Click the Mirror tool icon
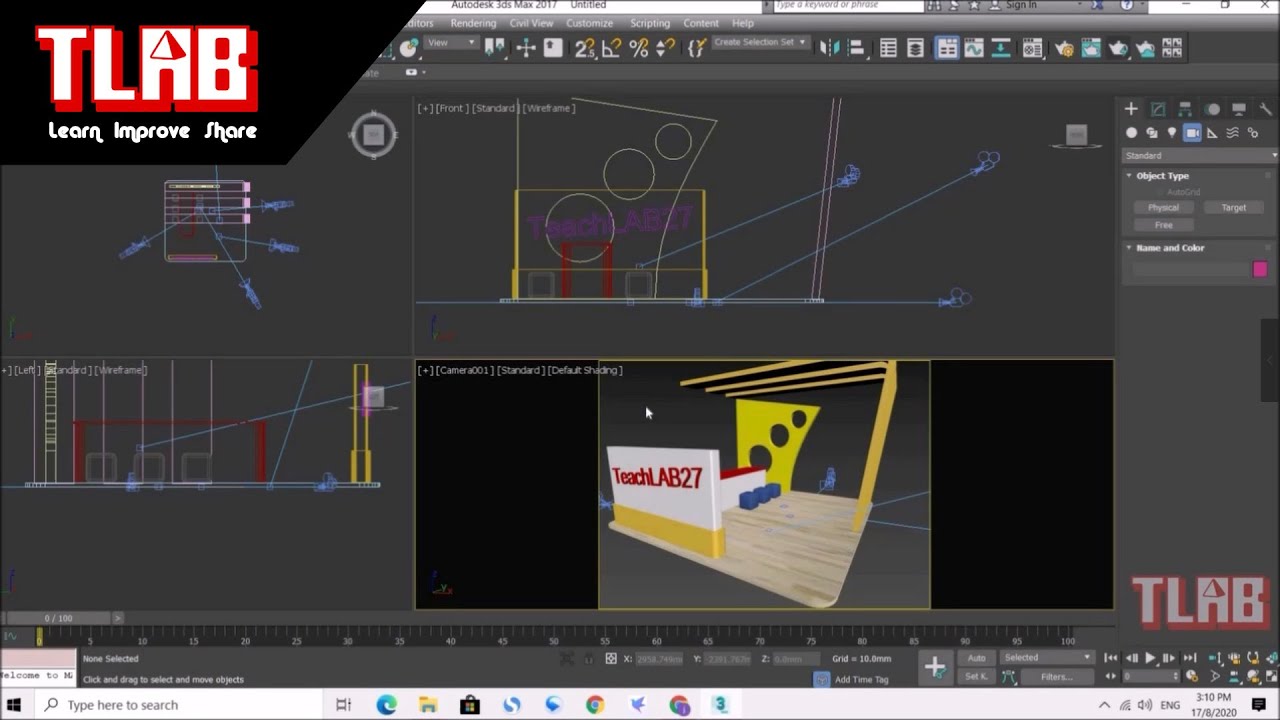 (x=830, y=48)
